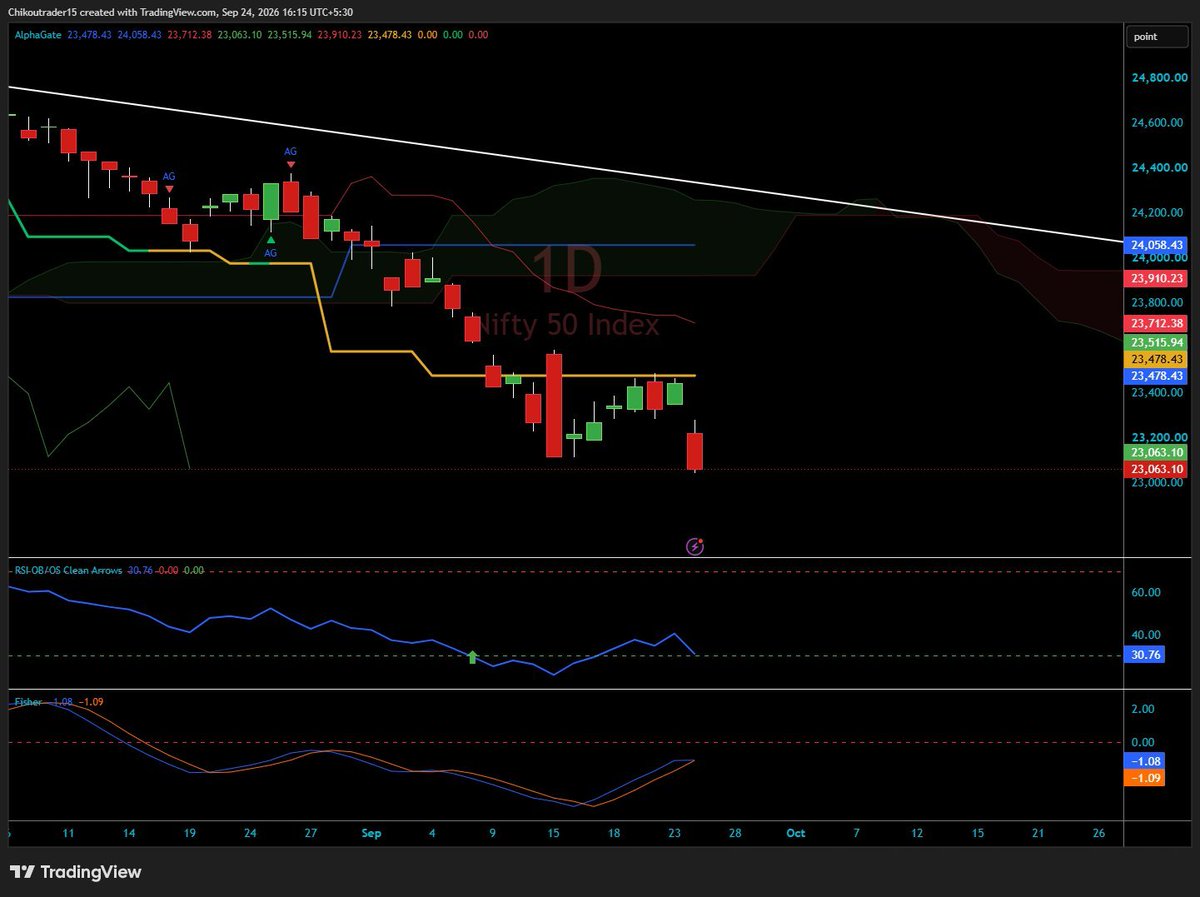Click the green AG up-arrow buy marker
Screen dimensions: 1200x897
[x=271, y=241]
